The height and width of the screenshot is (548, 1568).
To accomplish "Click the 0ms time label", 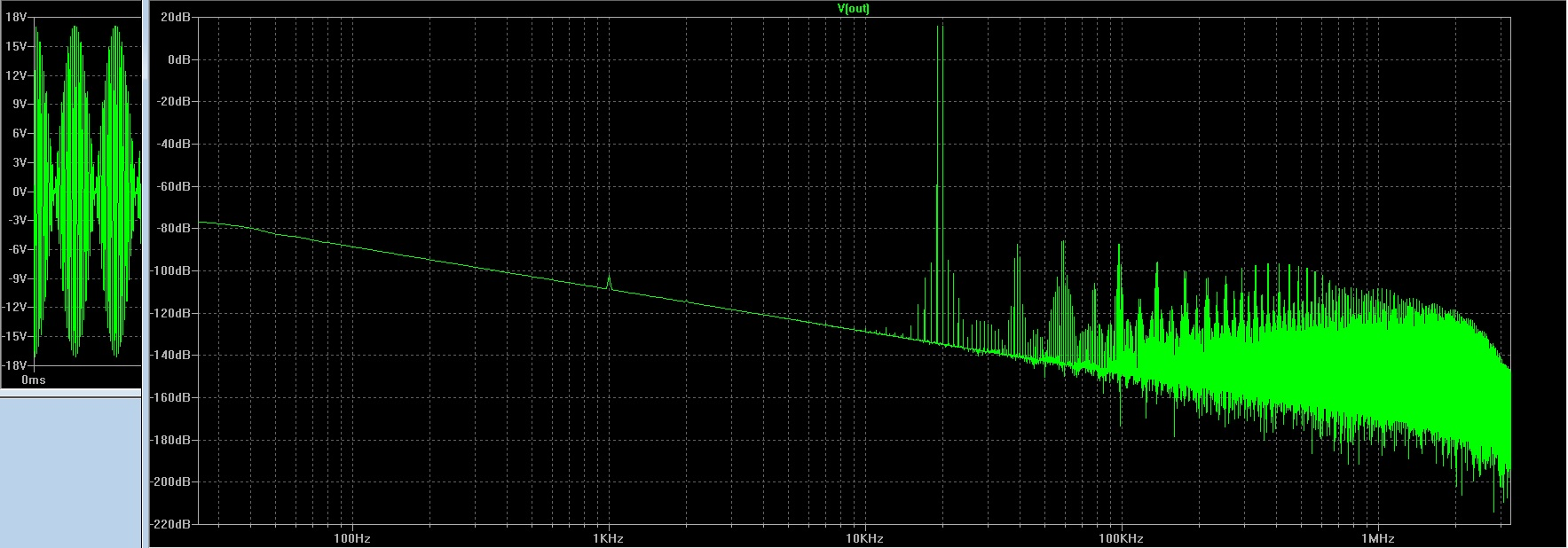I will [33, 380].
